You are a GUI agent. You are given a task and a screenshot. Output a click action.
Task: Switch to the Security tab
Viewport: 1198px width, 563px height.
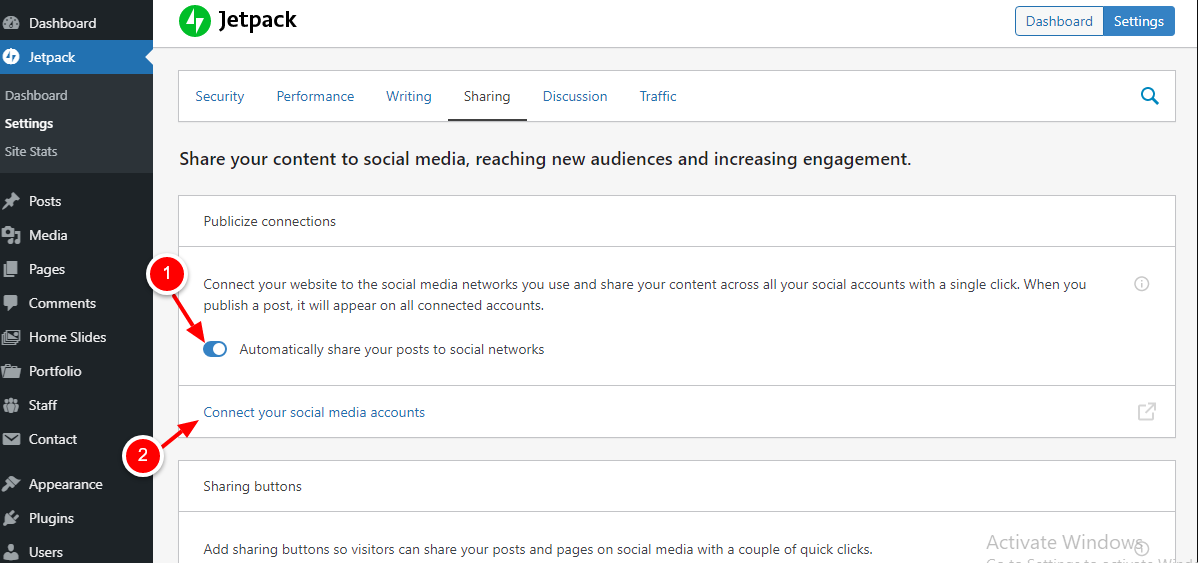pyautogui.click(x=220, y=96)
